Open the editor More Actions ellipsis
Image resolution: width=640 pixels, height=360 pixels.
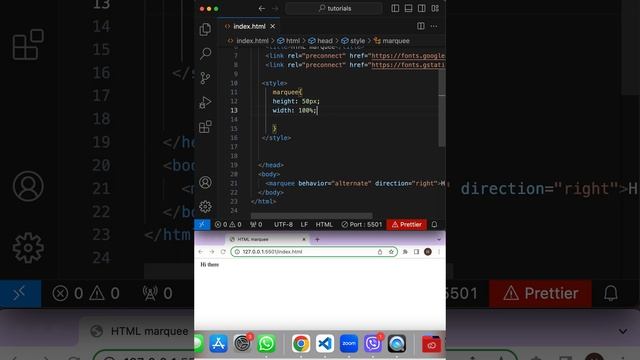pos(434,26)
